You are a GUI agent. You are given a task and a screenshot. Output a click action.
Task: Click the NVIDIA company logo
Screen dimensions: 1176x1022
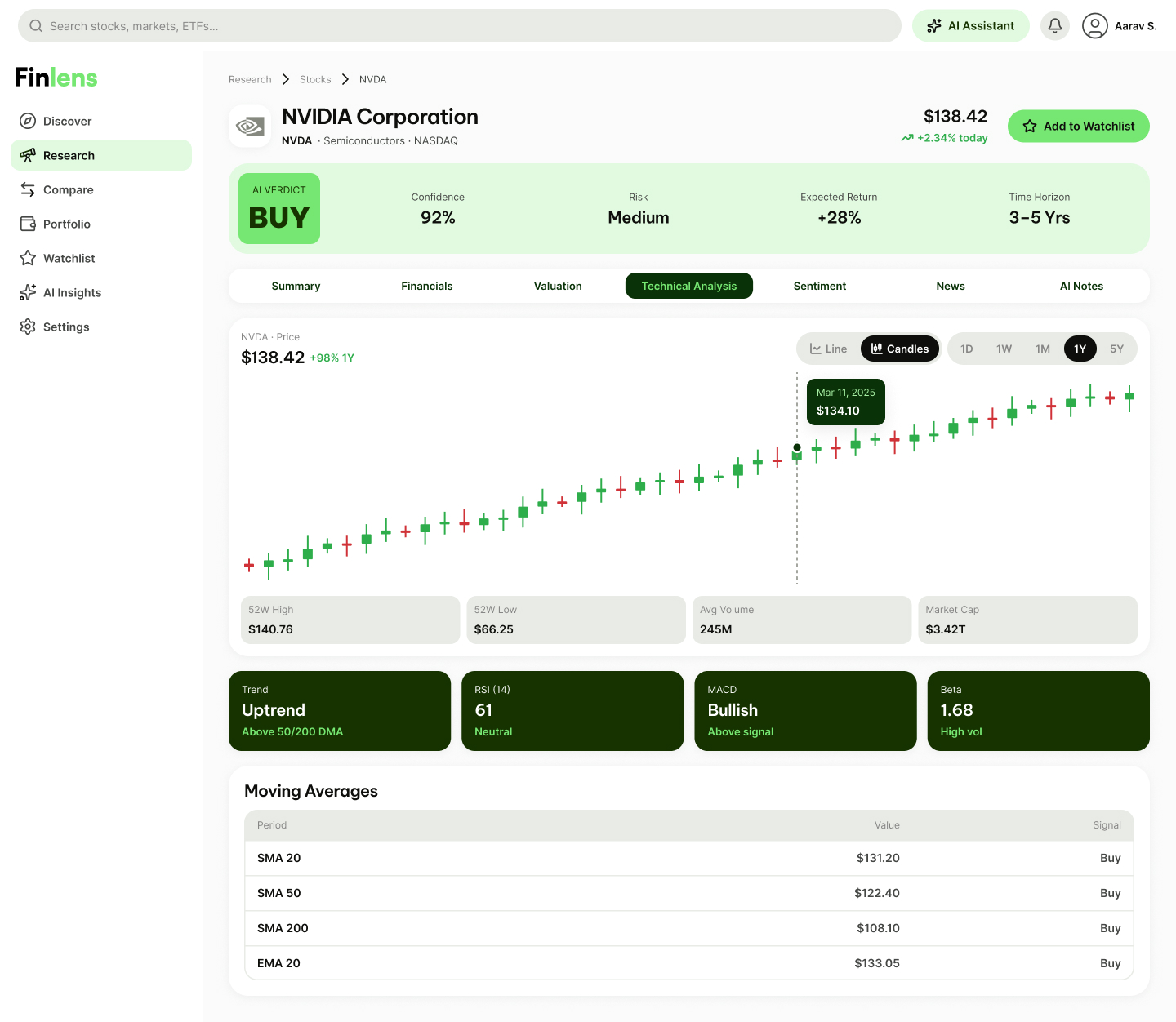(250, 127)
